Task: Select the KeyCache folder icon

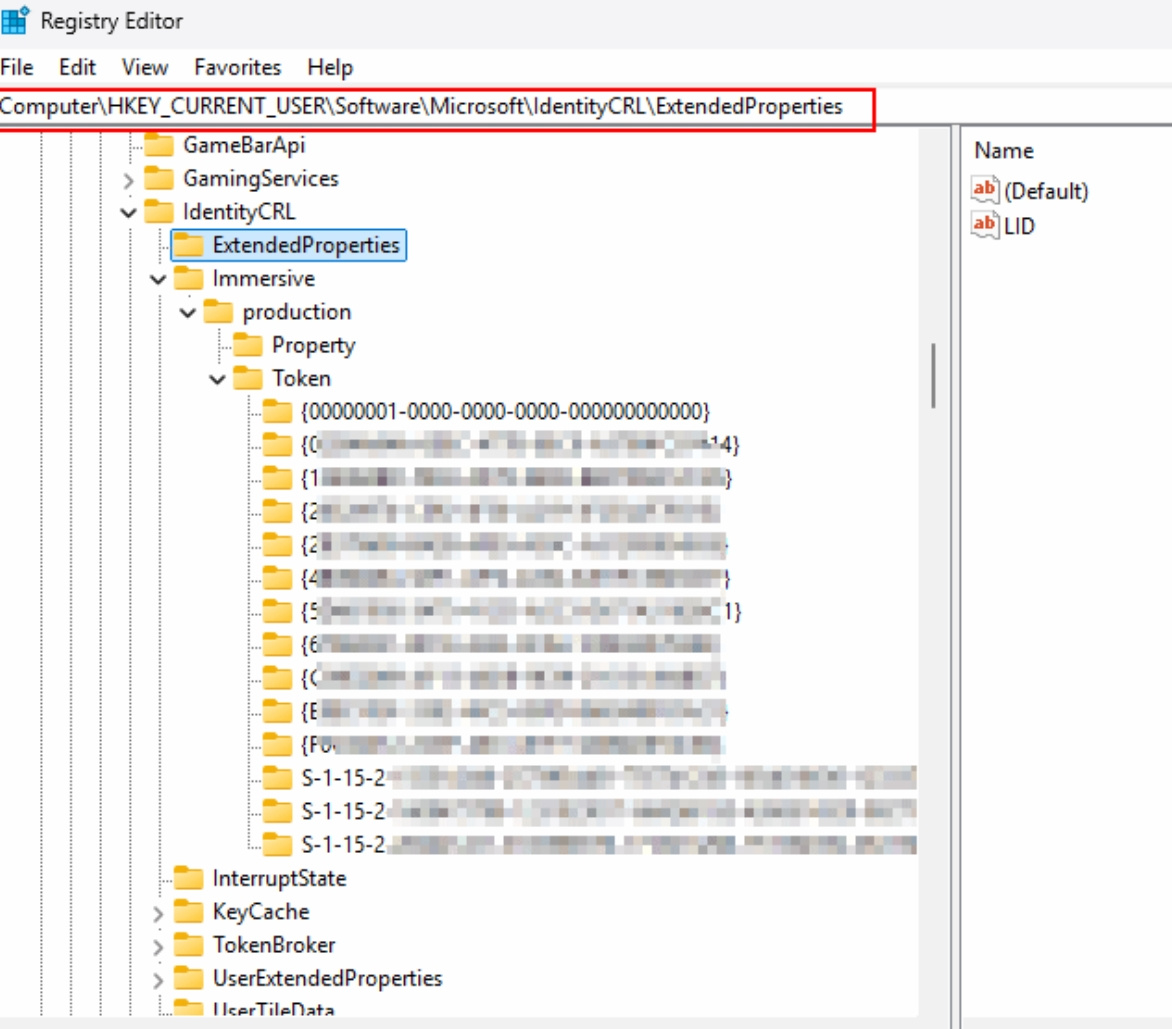Action: (188, 912)
